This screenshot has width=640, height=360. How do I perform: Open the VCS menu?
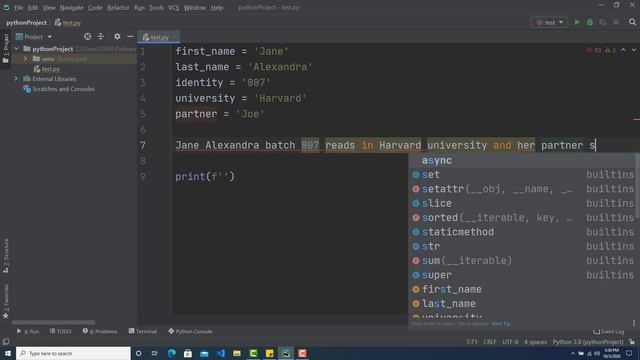click(x=173, y=7)
